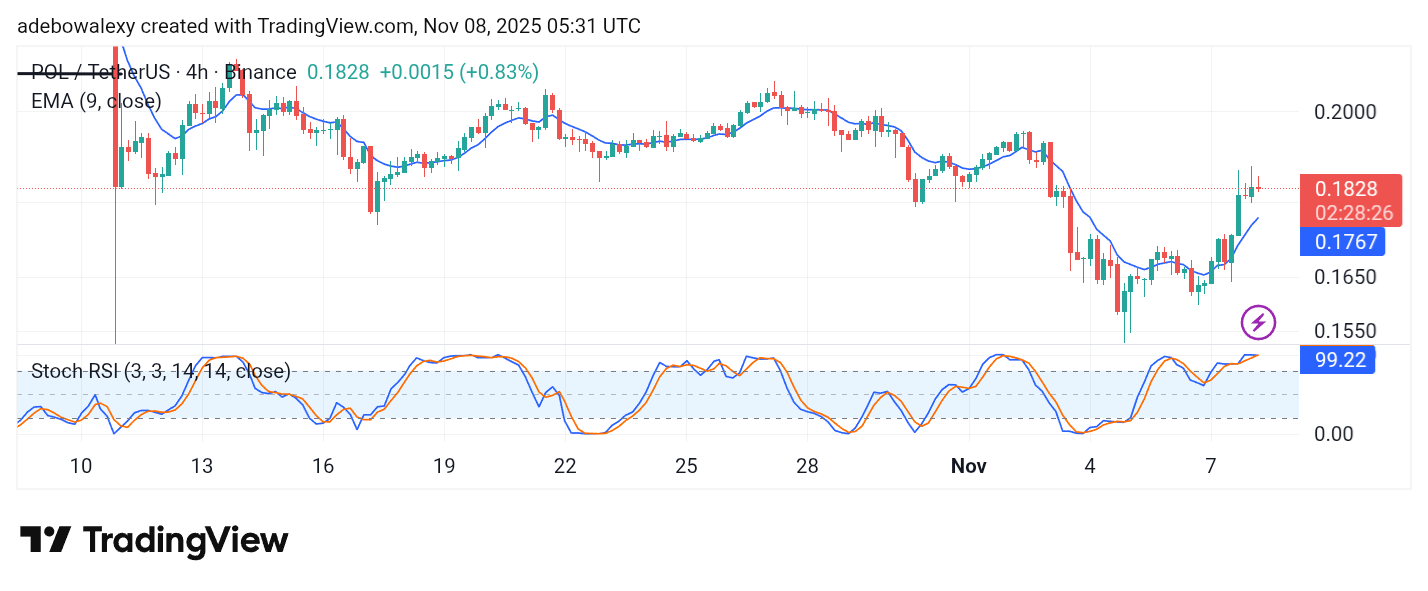Viewport: 1428px width, 591px height.
Task: Click the 0.1550 price axis label
Action: coord(1346,331)
